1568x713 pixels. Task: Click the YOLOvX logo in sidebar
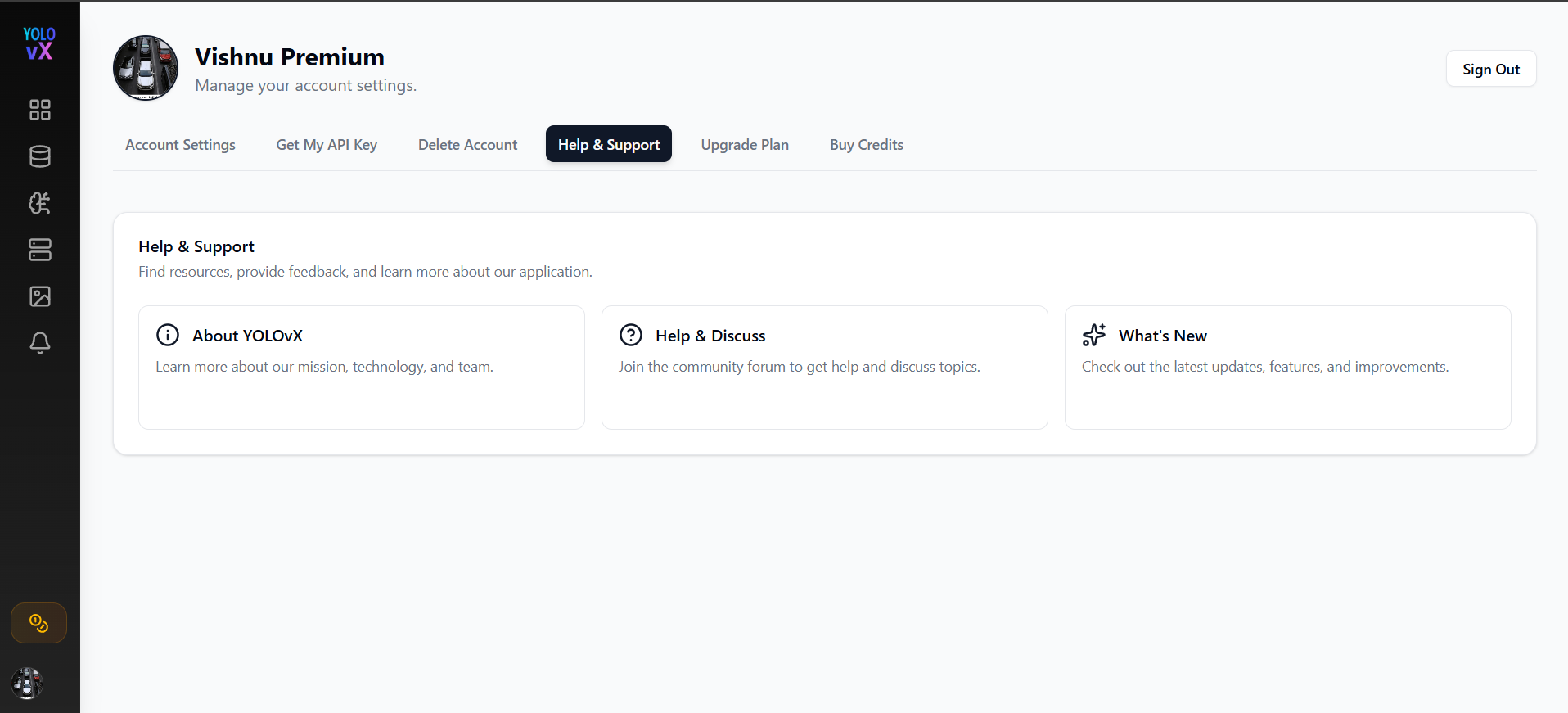(x=39, y=43)
